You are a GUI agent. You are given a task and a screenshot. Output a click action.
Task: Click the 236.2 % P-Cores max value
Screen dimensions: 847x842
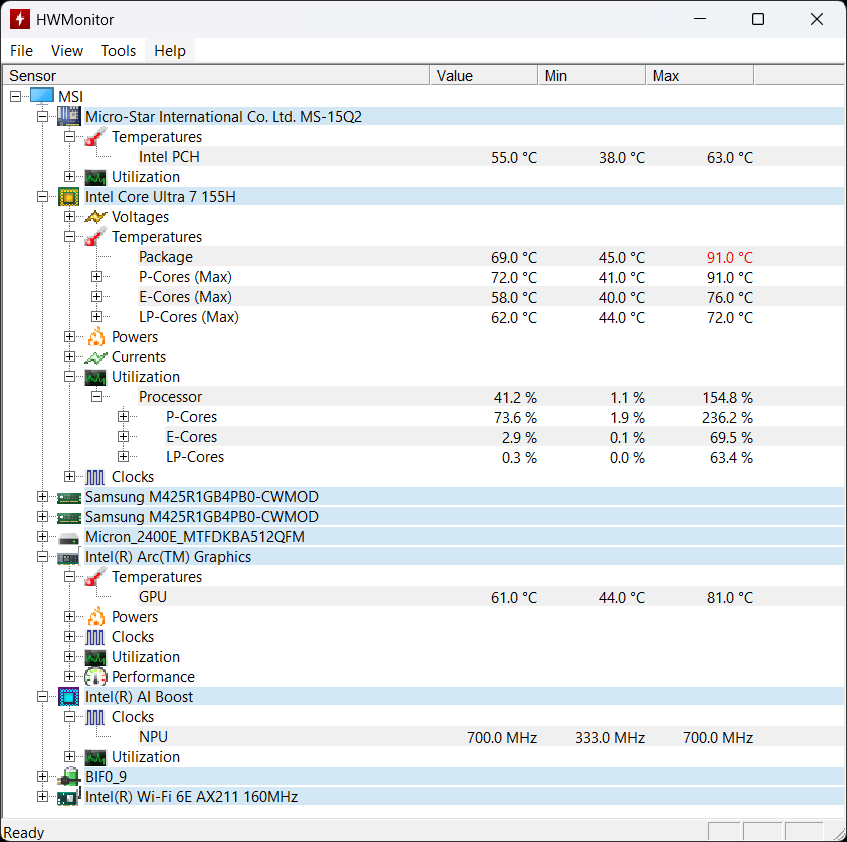(728, 417)
